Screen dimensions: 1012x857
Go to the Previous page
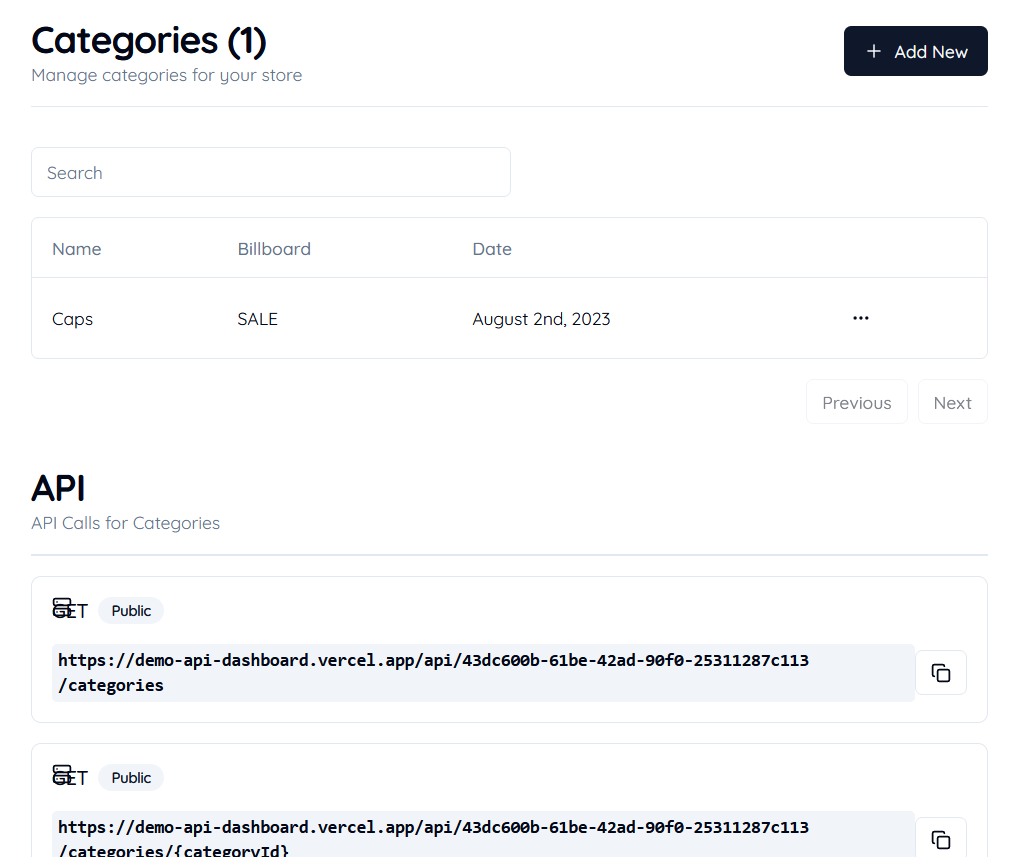pos(856,402)
